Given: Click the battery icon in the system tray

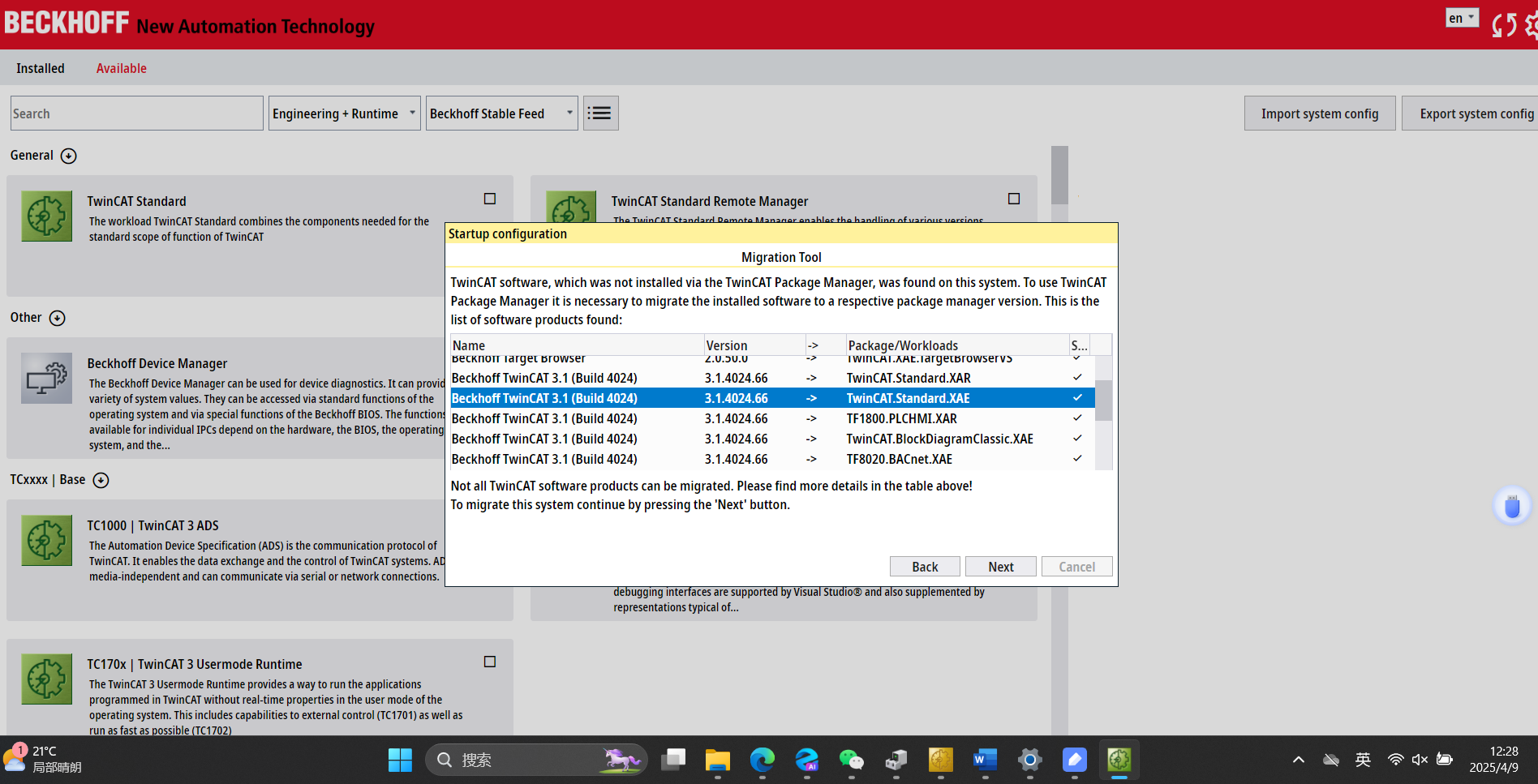Looking at the screenshot, I should (x=1445, y=760).
